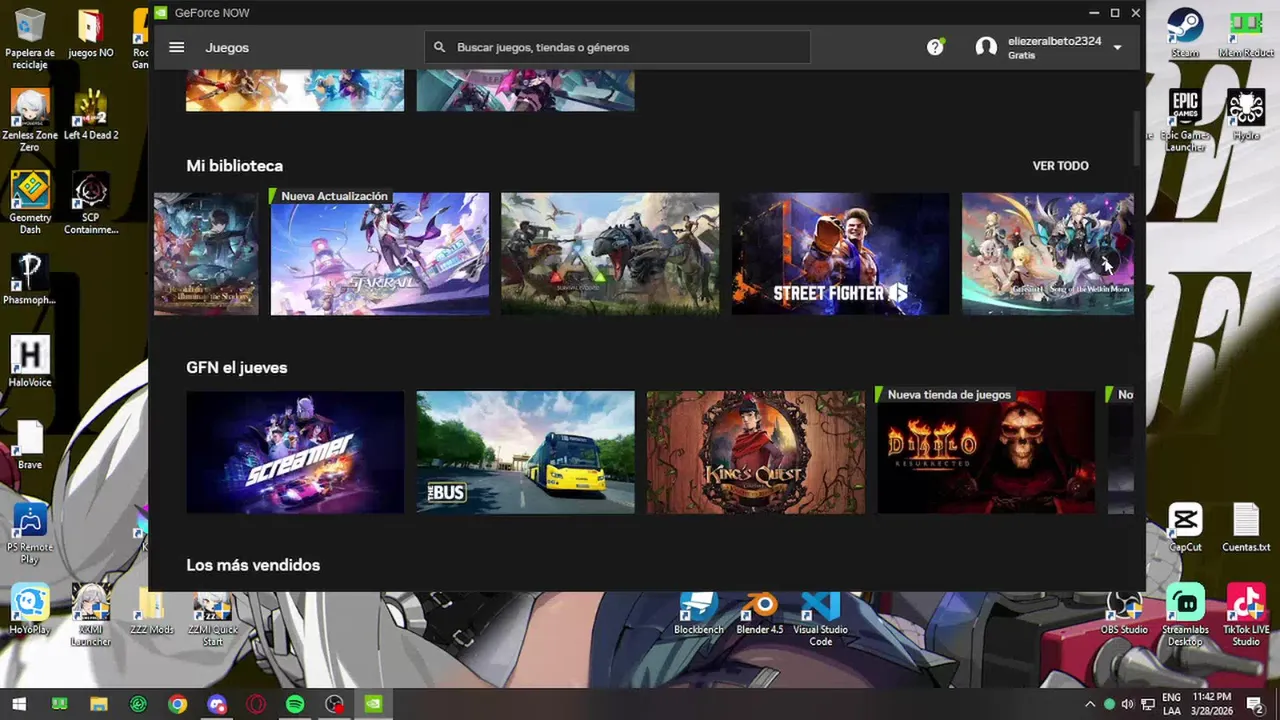
Task: Launch Steam from desktop
Action: coord(1185,33)
